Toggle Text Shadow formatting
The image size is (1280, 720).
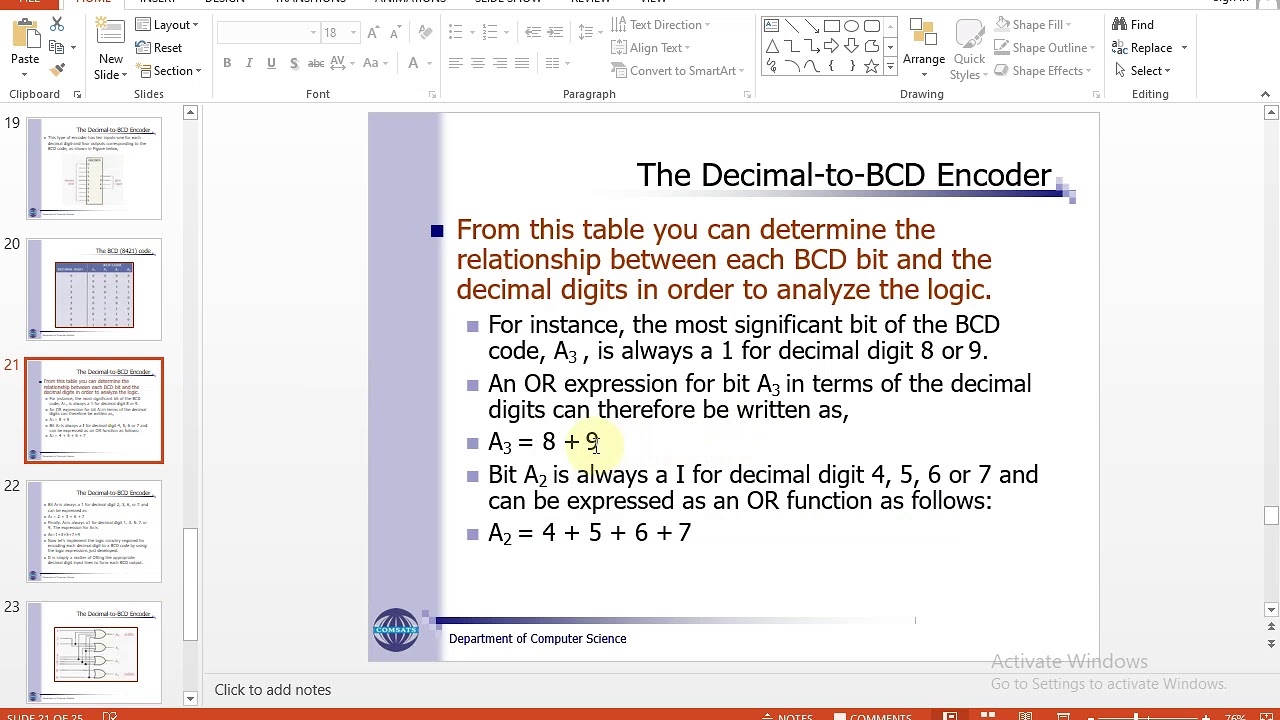(x=293, y=63)
